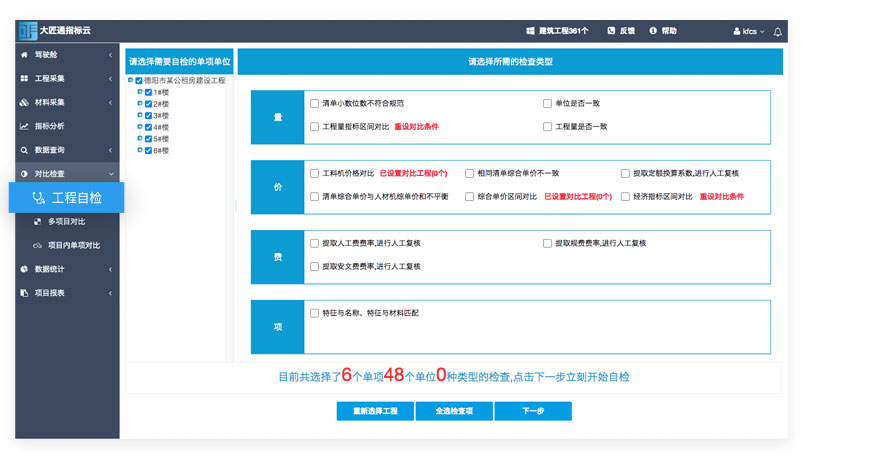Viewport: 869px width, 459px height.
Task: Click the pie chart icon beside 数据统计
Action: pos(24,269)
